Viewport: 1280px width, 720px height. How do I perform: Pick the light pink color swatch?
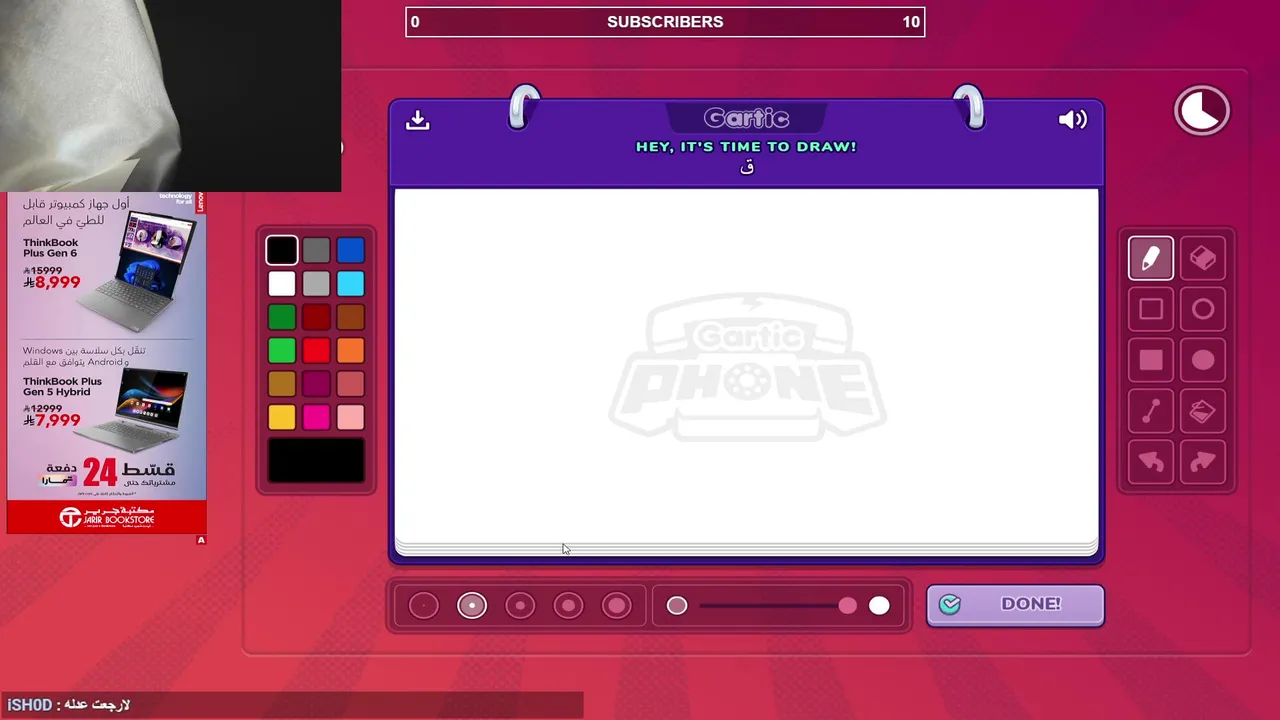coord(350,418)
